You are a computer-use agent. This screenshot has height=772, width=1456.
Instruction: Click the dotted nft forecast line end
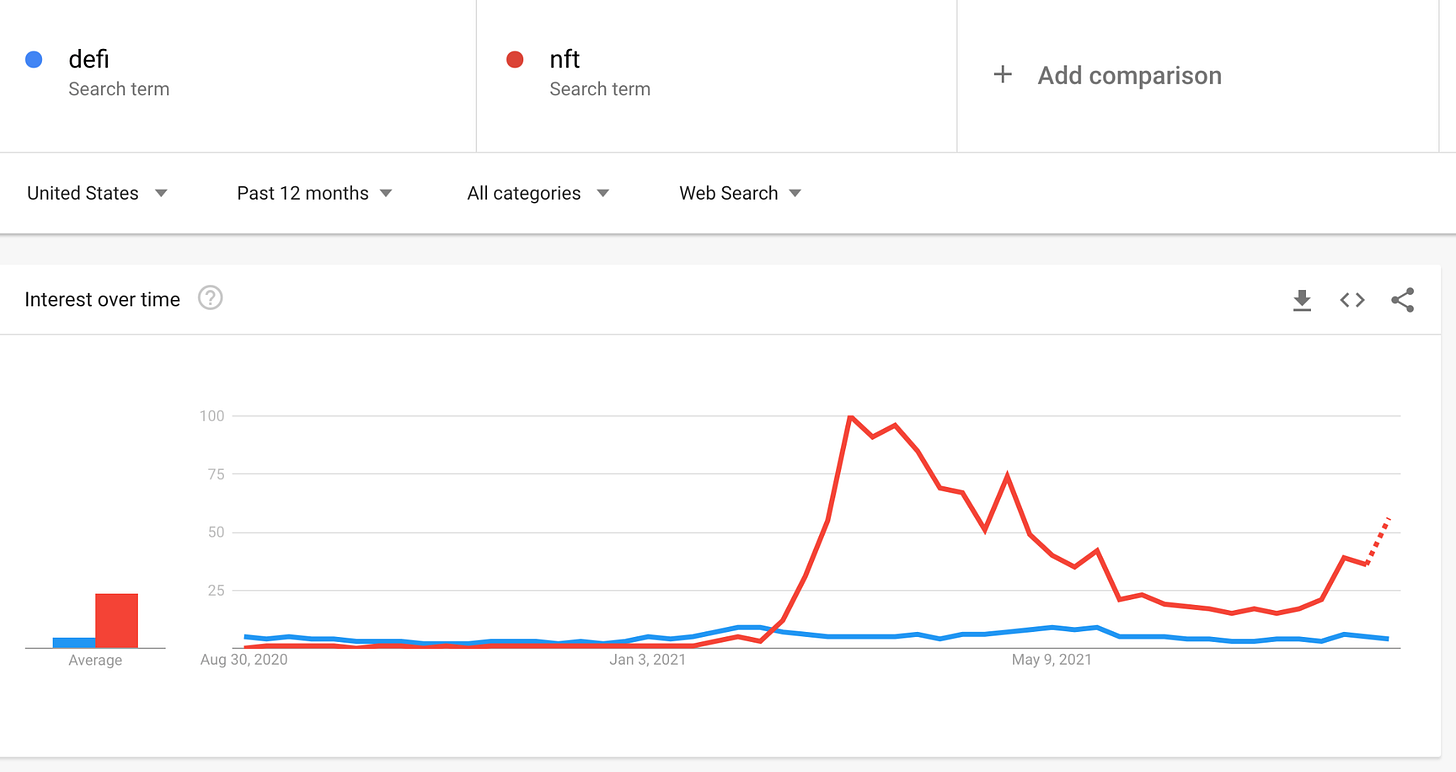pyautogui.click(x=1389, y=519)
